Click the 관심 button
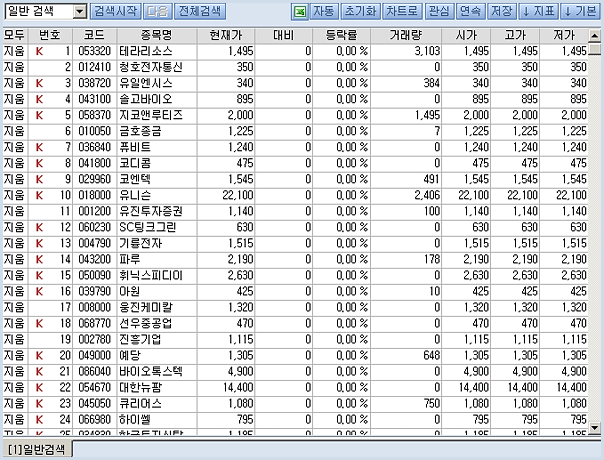This screenshot has width=604, height=460. pyautogui.click(x=439, y=12)
